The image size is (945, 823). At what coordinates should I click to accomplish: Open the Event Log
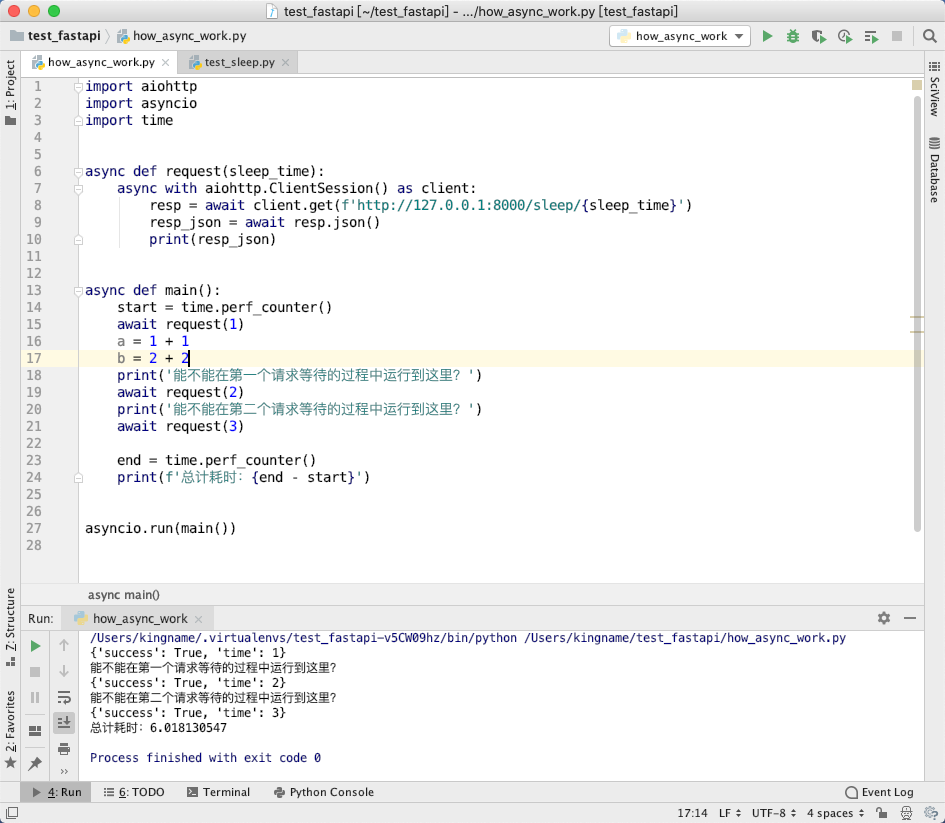(879, 792)
